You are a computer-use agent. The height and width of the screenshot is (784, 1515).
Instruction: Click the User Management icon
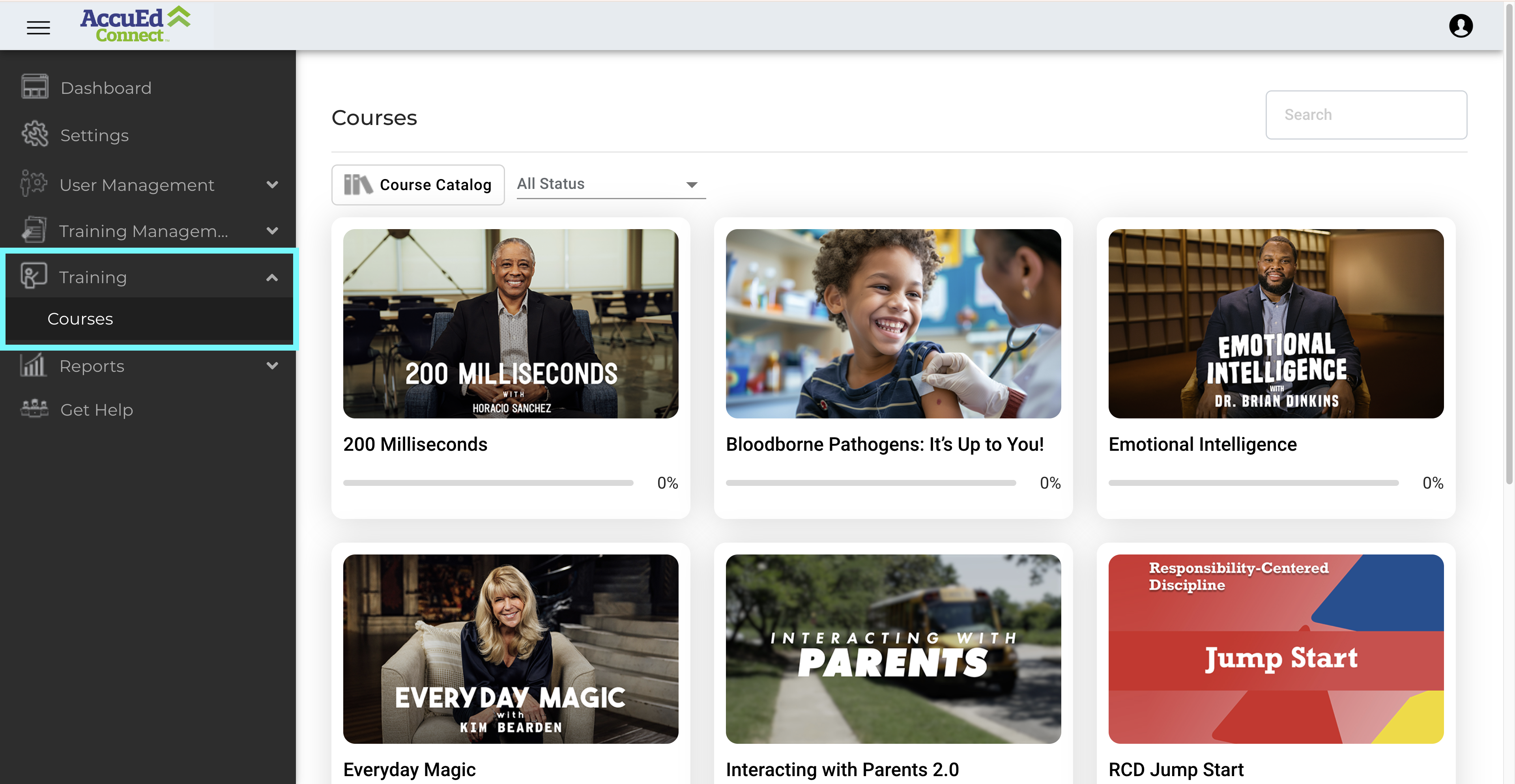34,184
